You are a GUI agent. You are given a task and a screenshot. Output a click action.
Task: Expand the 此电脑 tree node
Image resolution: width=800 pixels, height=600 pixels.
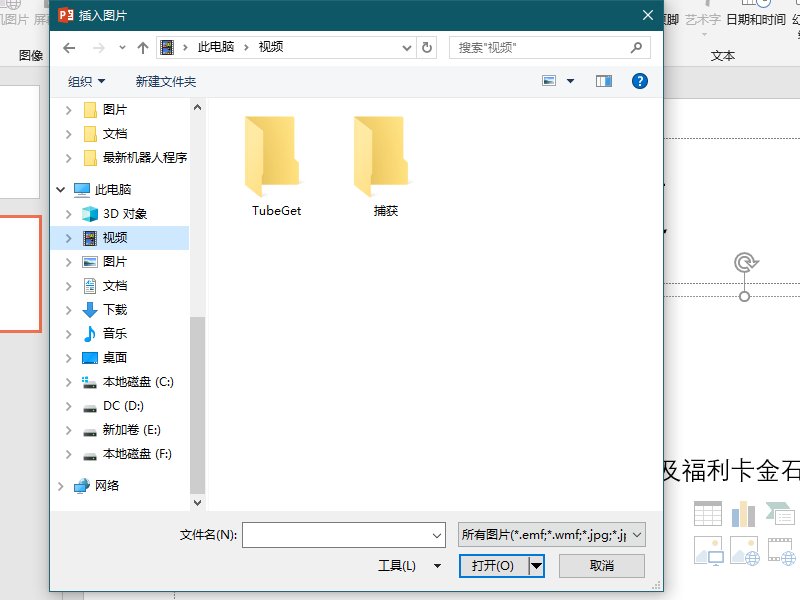pyautogui.click(x=60, y=189)
